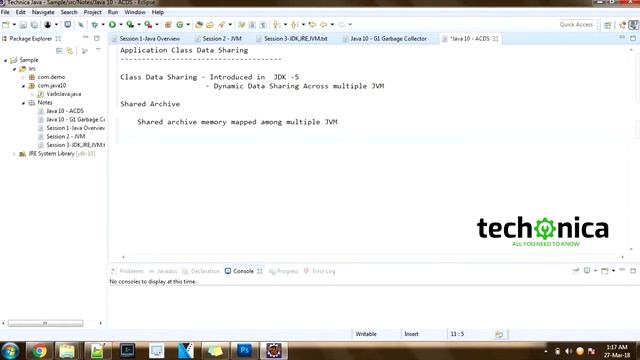Click the Previous Annotation toolbar icon

(x=294, y=25)
